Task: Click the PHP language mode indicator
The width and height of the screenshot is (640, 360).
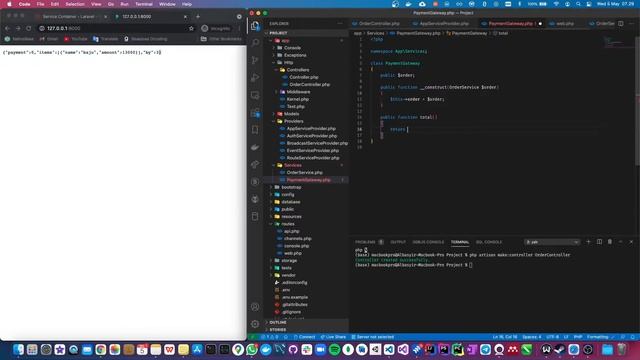Action: (x=578, y=337)
